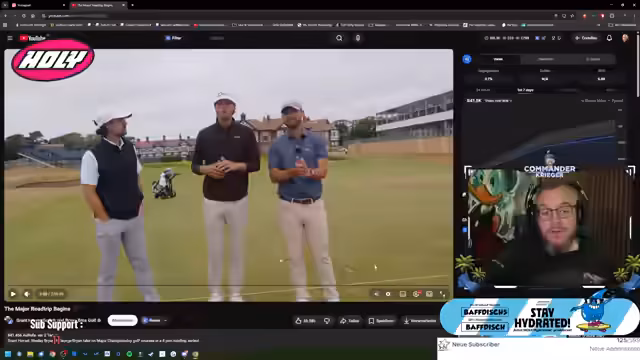Toggle the theater mode view
The height and width of the screenshot is (360, 640).
pos(429,294)
